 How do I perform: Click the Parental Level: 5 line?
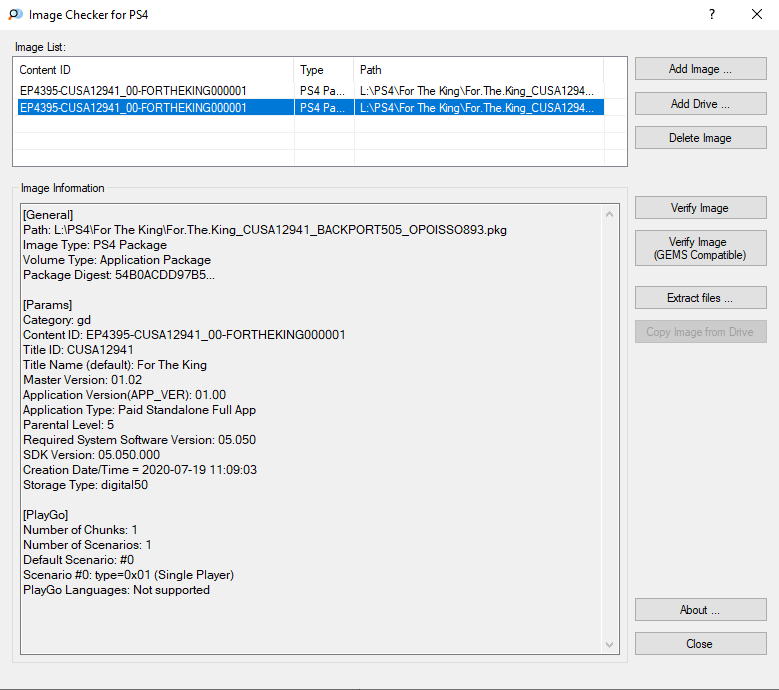(69, 425)
